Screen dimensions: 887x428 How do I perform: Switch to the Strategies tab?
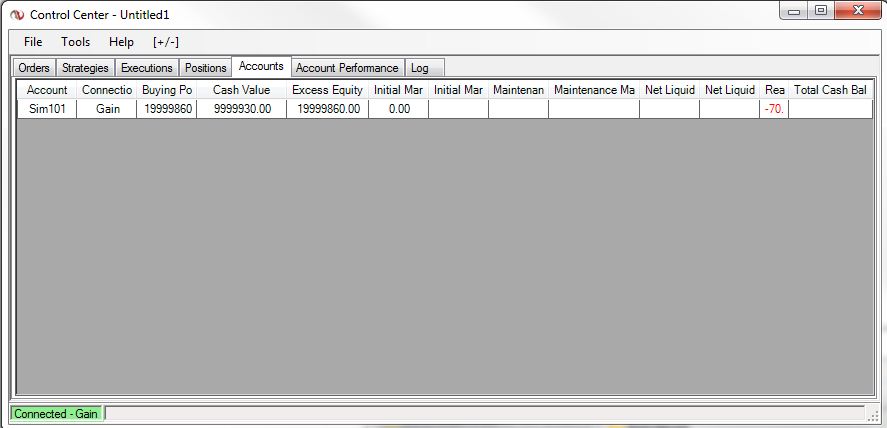tap(85, 68)
